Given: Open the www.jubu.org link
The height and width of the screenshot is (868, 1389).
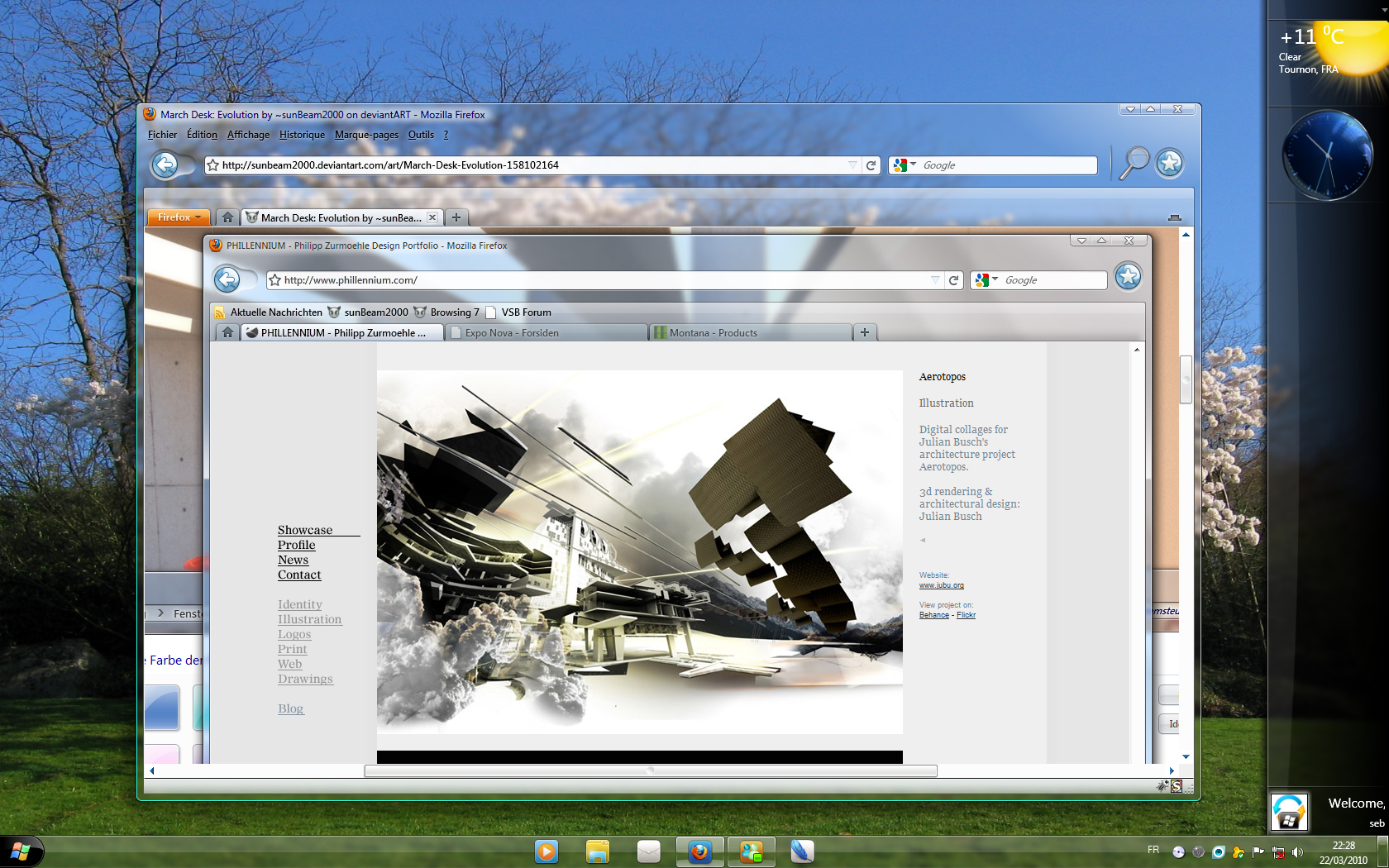Looking at the screenshot, I should tap(942, 585).
